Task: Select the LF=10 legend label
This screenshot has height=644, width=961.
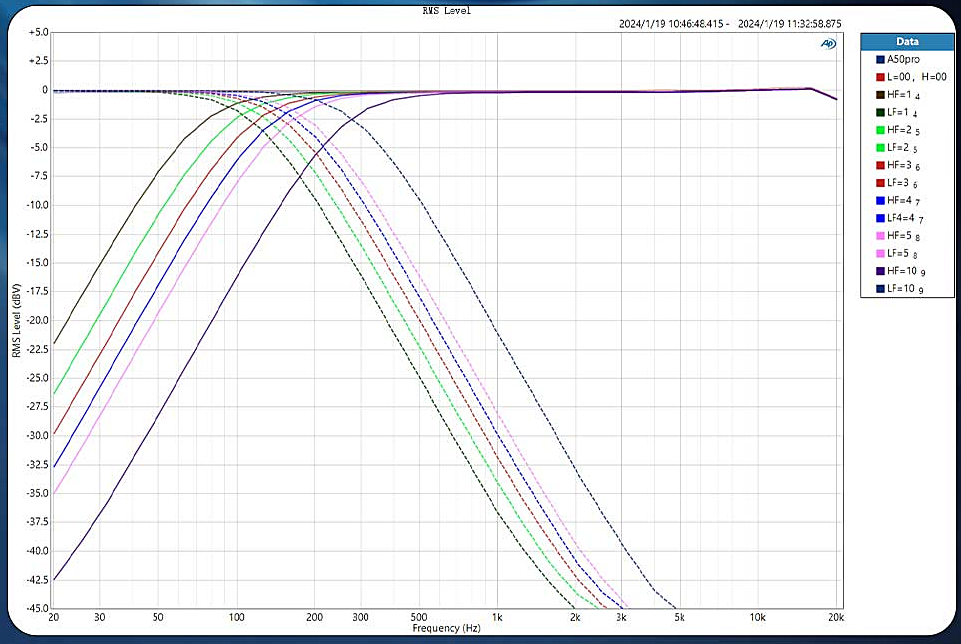Action: point(905,289)
